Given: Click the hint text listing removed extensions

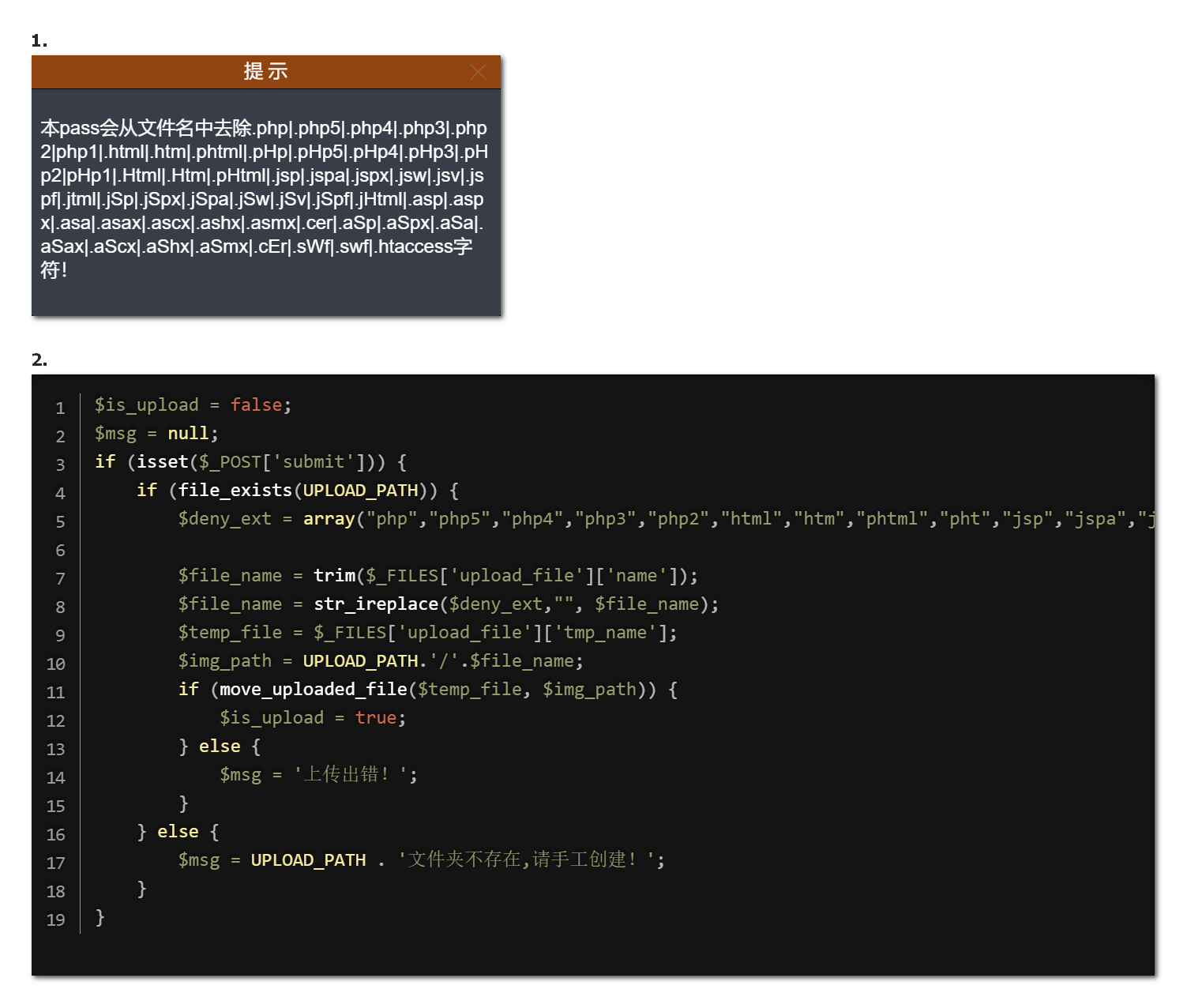Looking at the screenshot, I should coord(265,198).
